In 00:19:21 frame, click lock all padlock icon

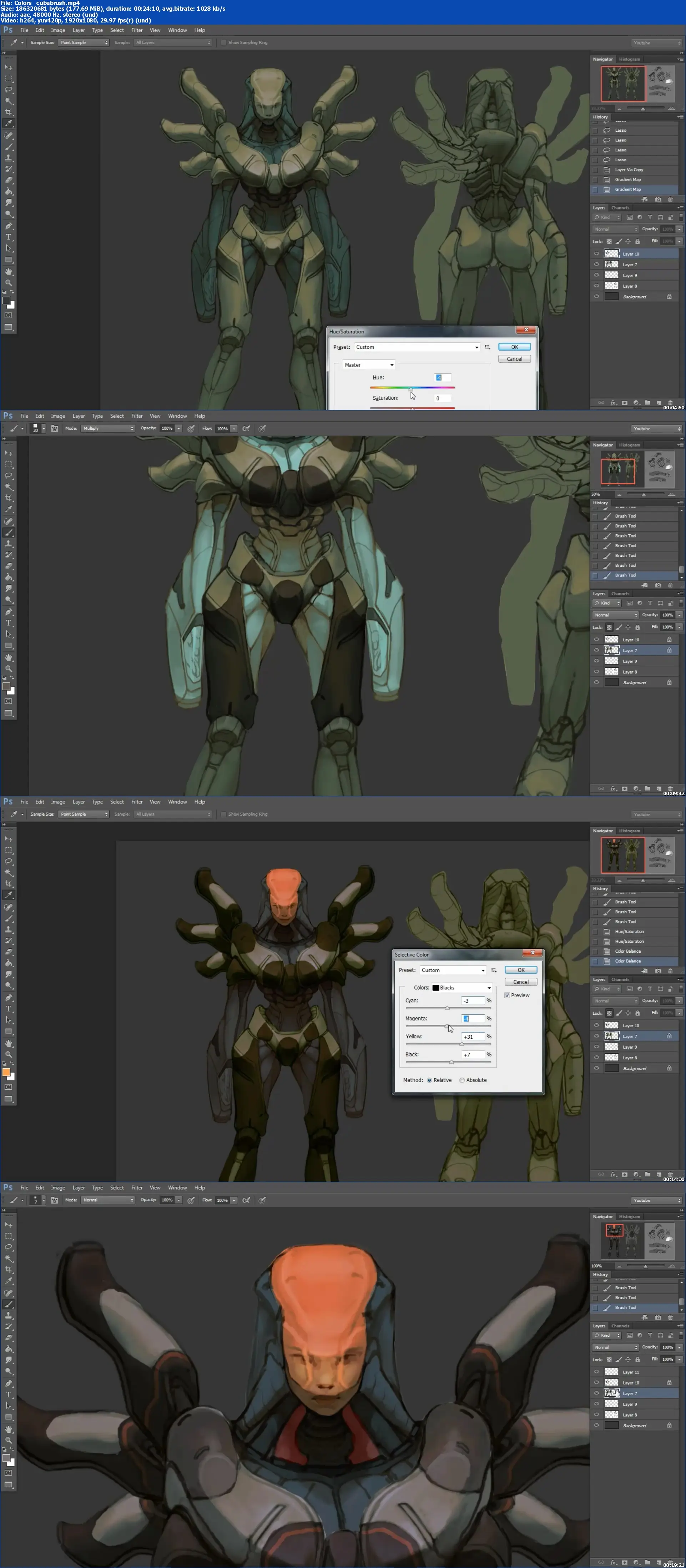[x=637, y=1359]
